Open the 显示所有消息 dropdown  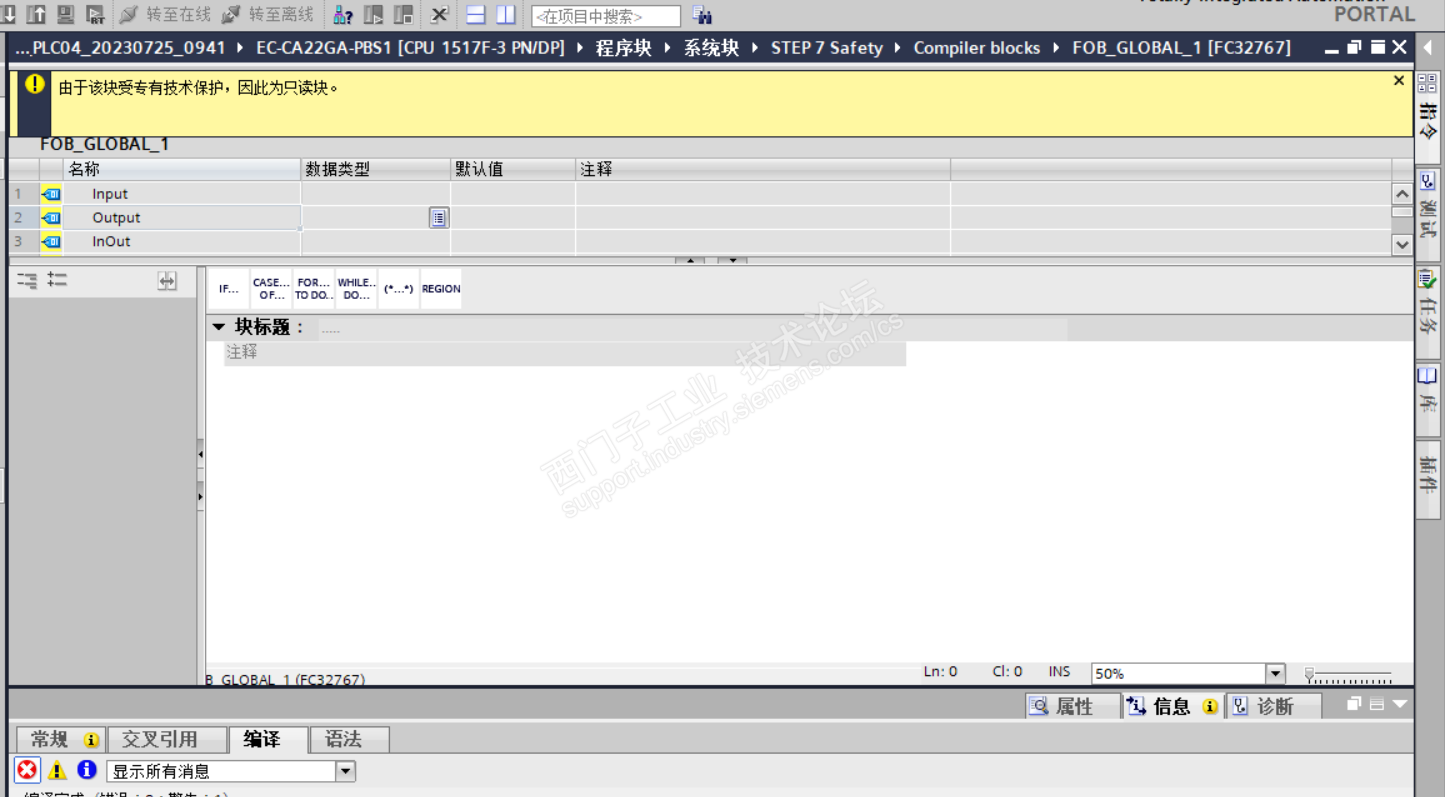tap(345, 771)
